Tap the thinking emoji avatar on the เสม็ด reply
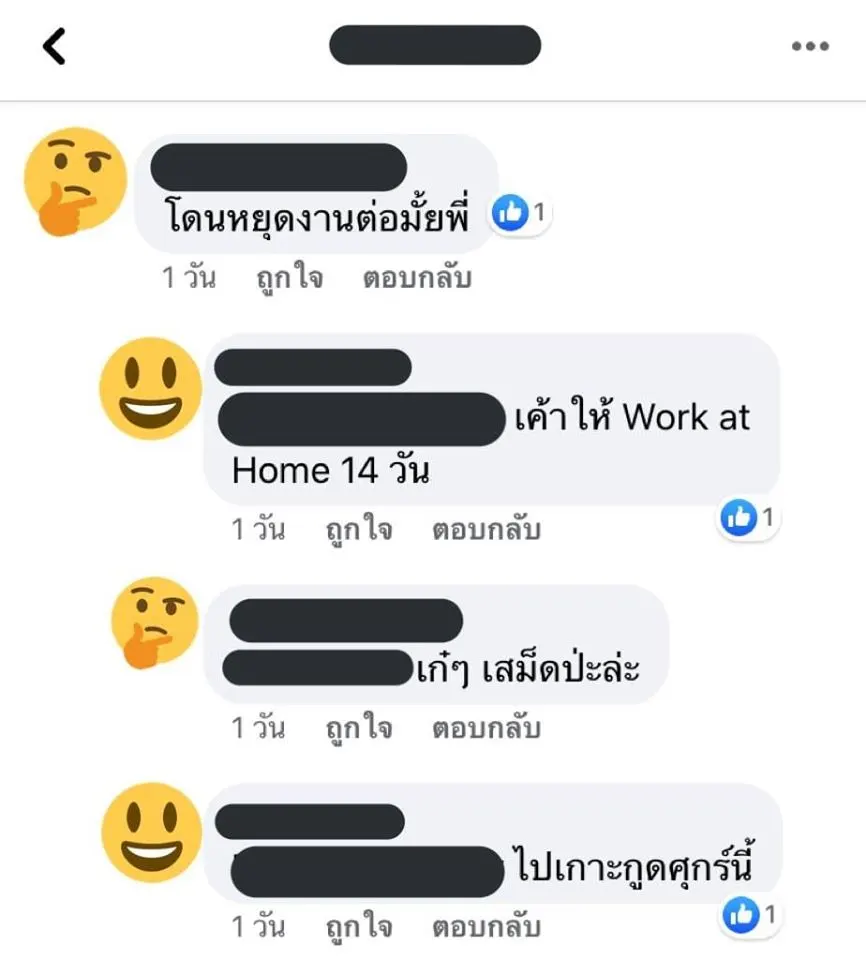The height and width of the screenshot is (960, 866). 155,622
